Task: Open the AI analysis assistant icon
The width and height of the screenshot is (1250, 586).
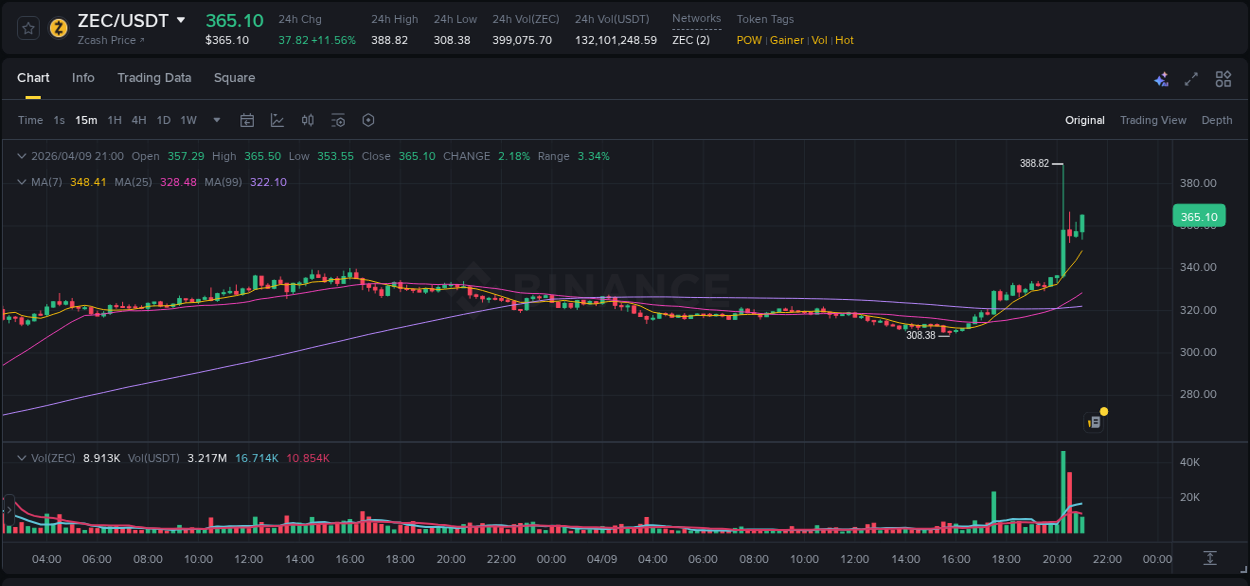Action: point(1161,79)
